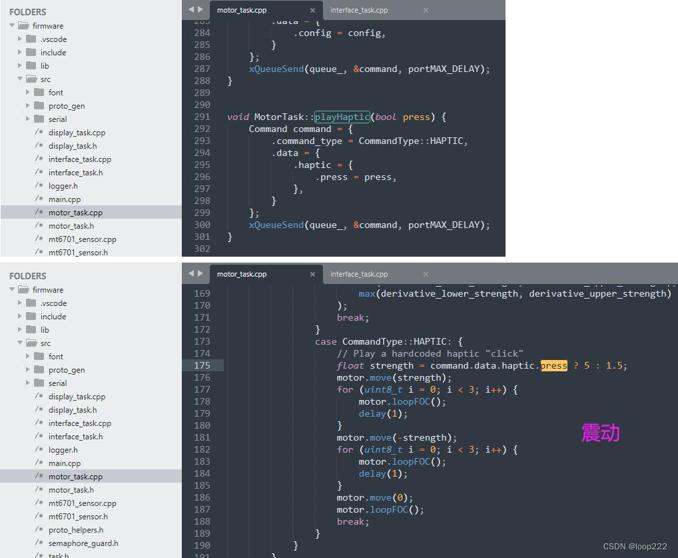Click the highlighted press word on line 175

[x=554, y=366]
